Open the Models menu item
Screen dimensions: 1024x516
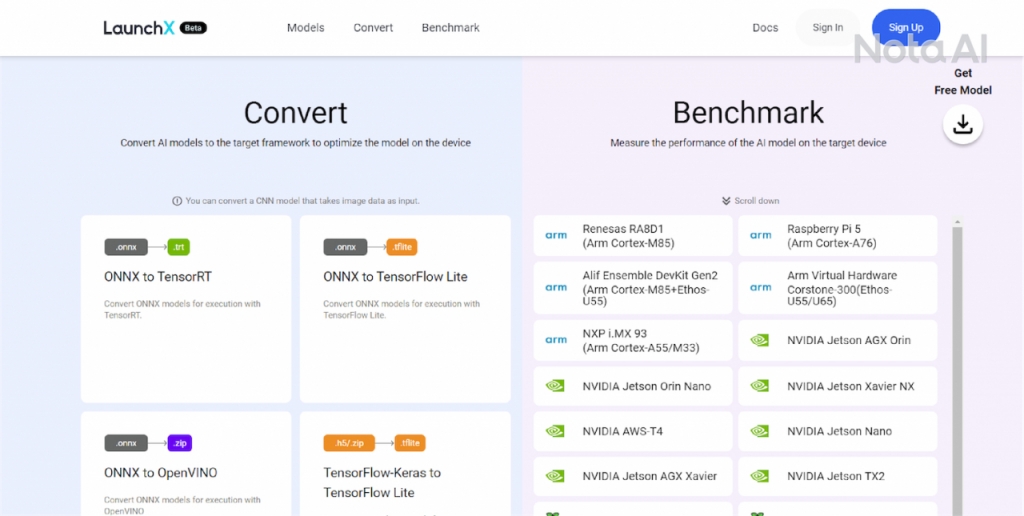point(306,28)
